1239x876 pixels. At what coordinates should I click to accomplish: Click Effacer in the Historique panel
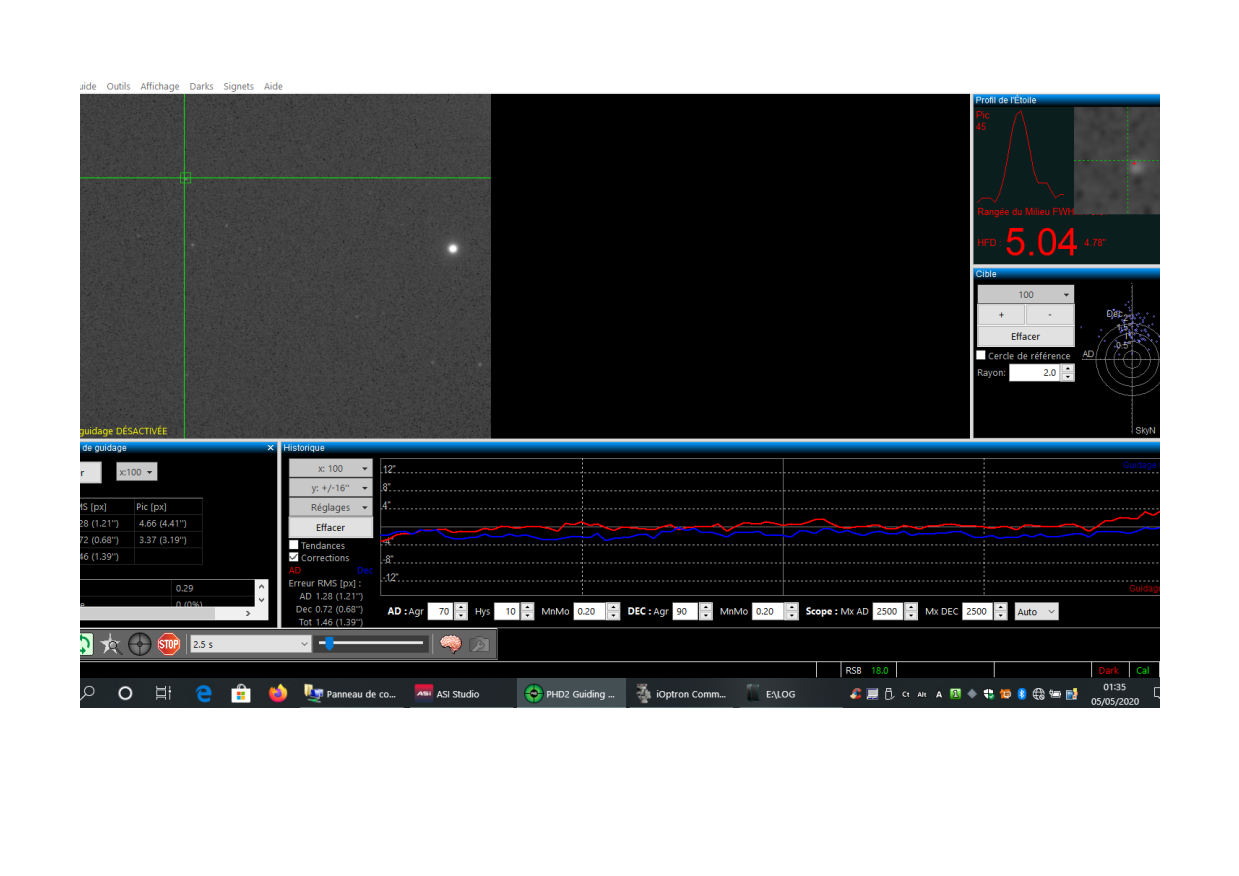click(x=331, y=528)
